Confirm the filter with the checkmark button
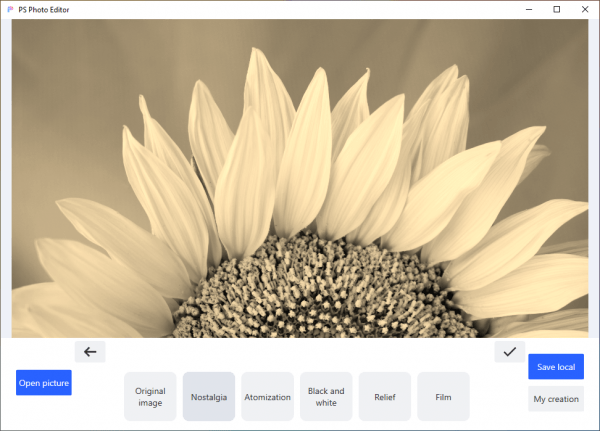Image resolution: width=600 pixels, height=431 pixels. coord(510,352)
